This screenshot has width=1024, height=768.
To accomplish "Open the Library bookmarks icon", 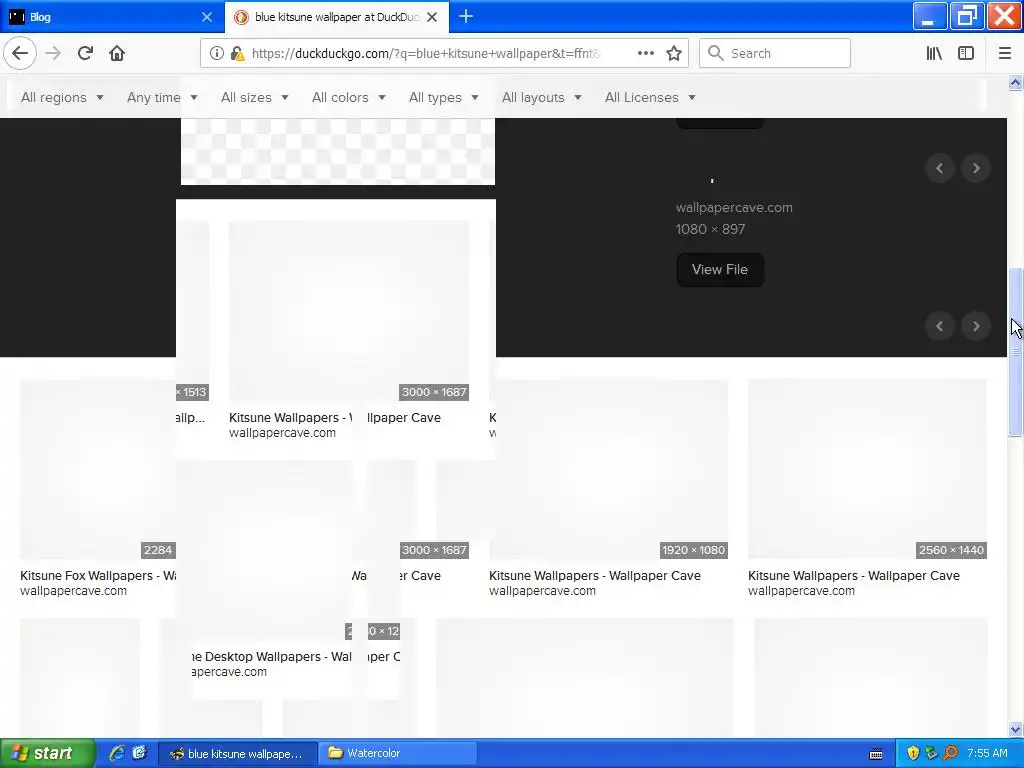I will point(934,54).
